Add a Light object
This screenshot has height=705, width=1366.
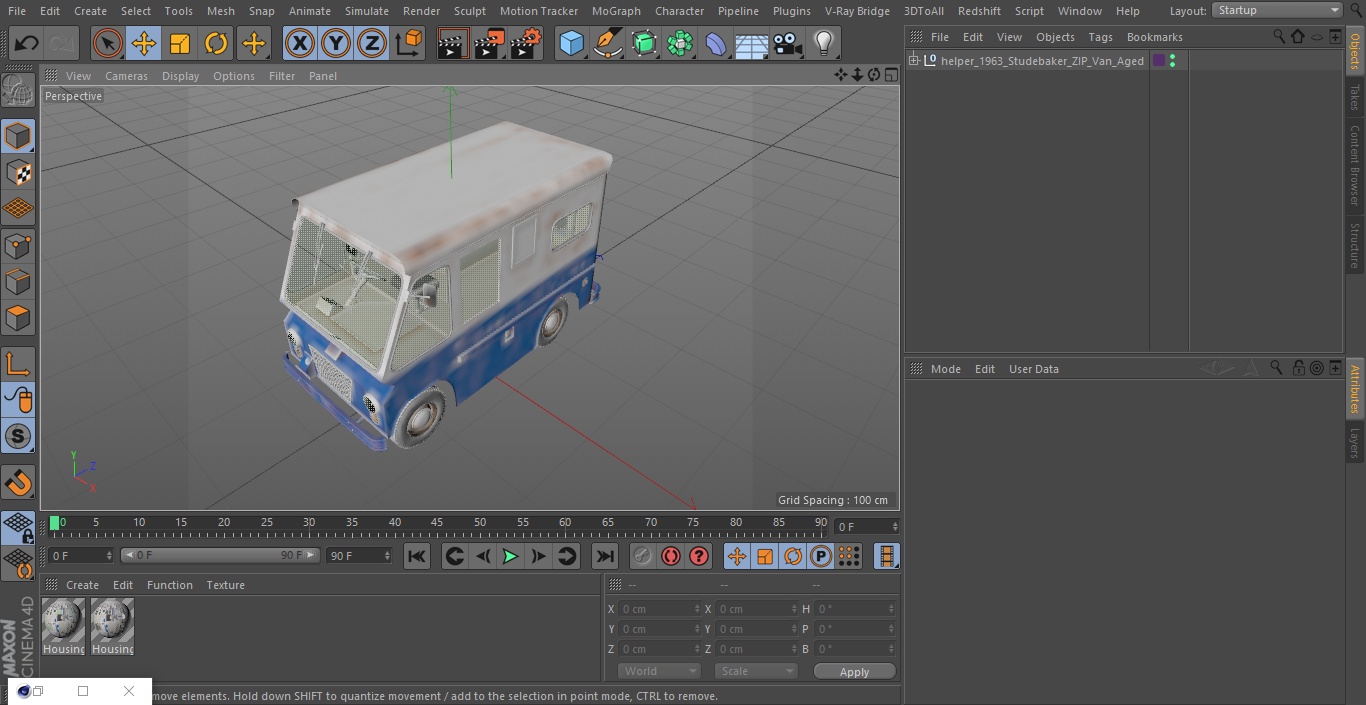(x=823, y=43)
